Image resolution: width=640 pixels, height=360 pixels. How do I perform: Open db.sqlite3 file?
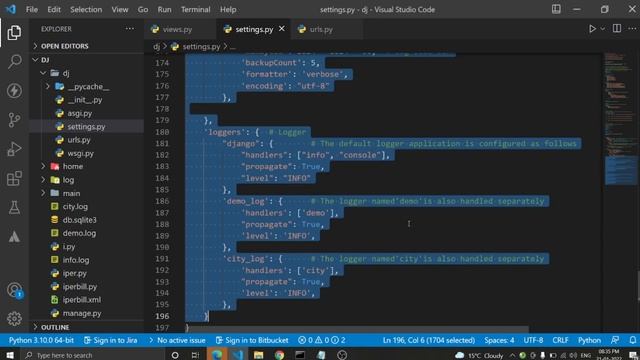pyautogui.click(x=80, y=220)
